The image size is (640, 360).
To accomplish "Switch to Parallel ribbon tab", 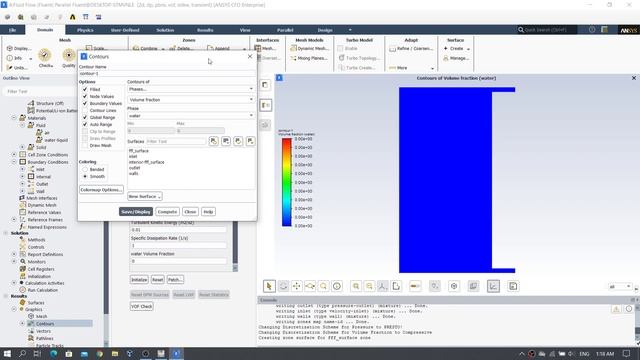I will 285,30.
